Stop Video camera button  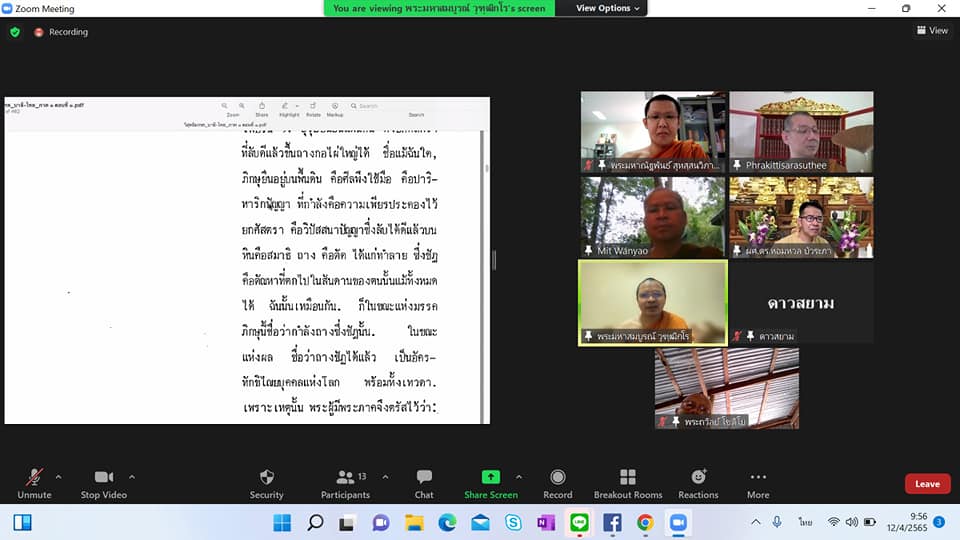pos(103,484)
